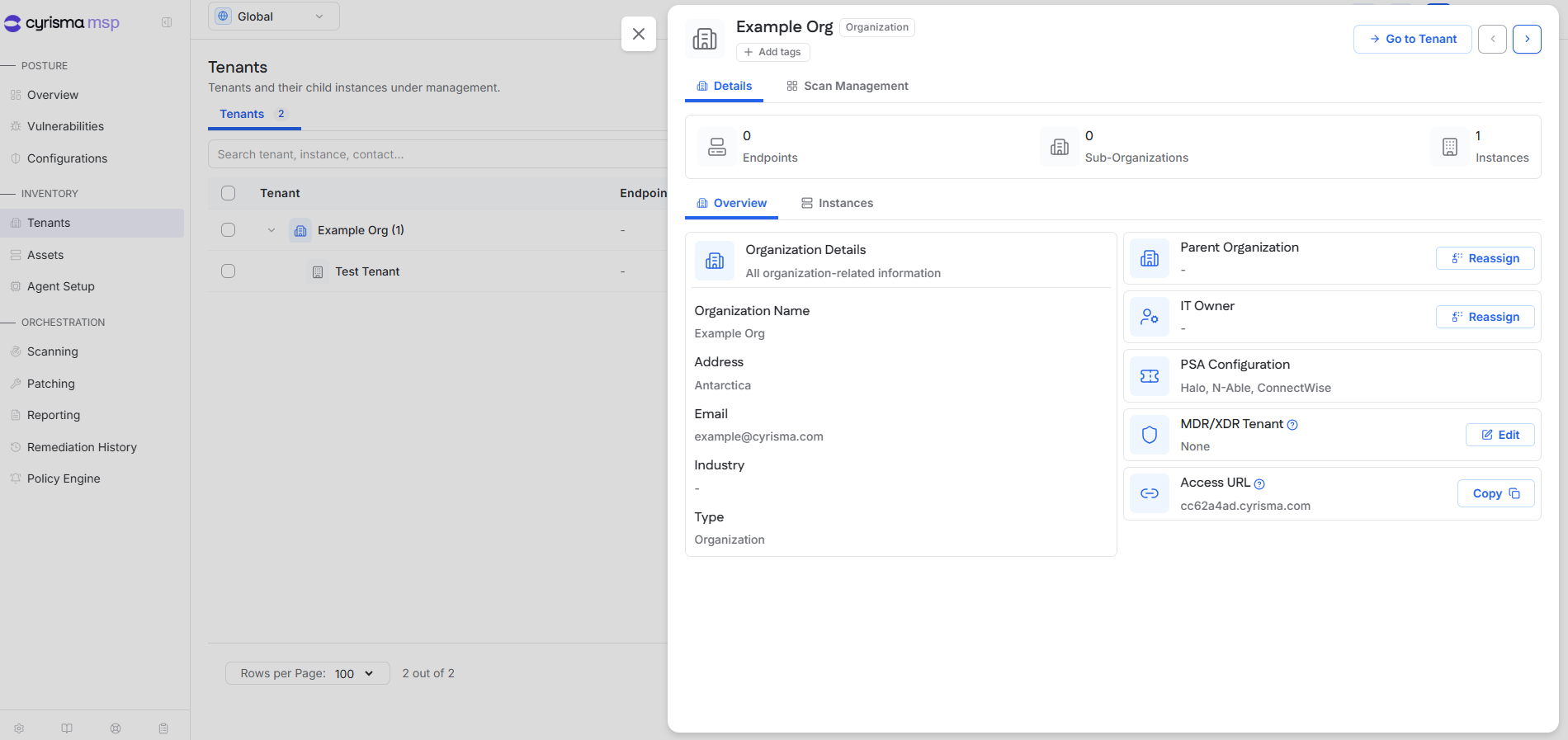Open Vulnerabilities in the sidebar
The image size is (1568, 740).
tap(65, 126)
